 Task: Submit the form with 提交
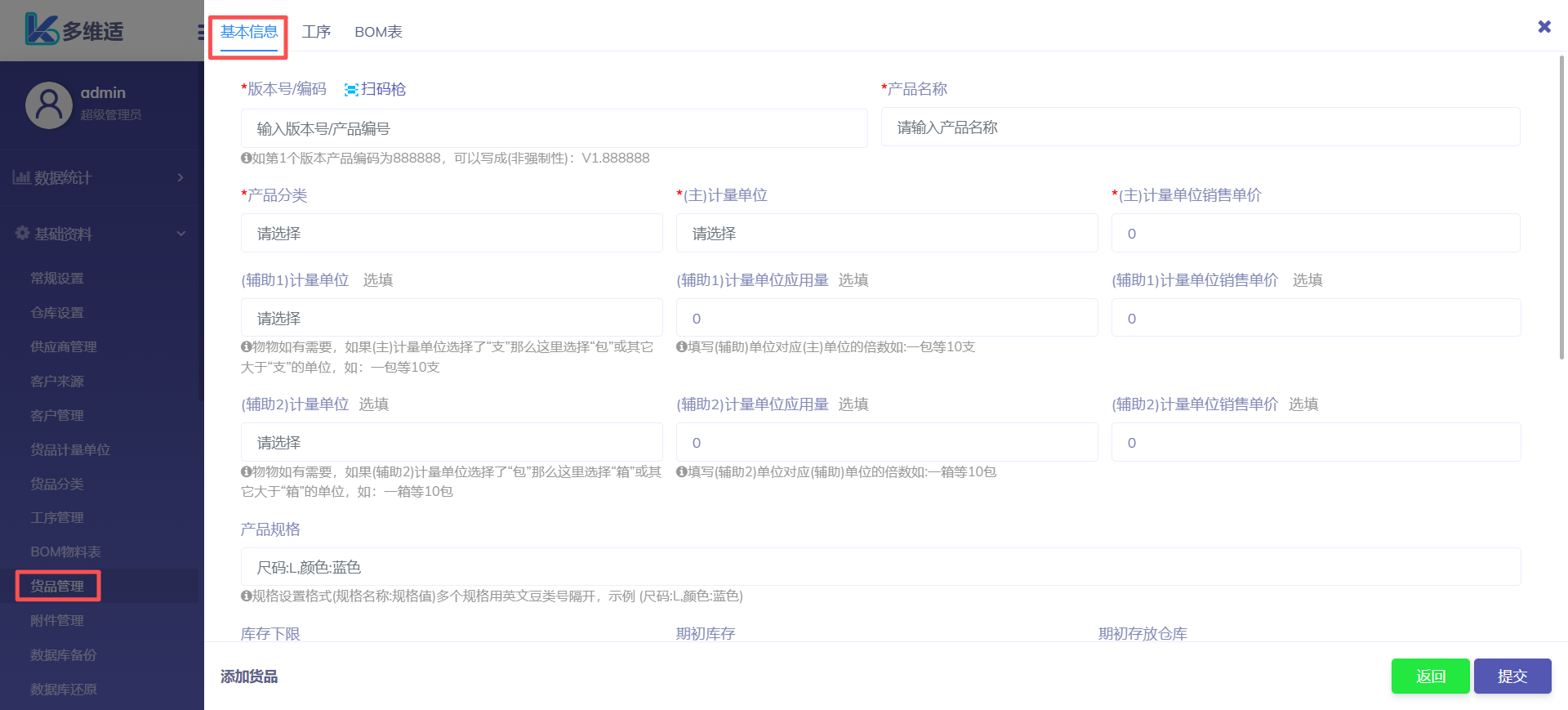[x=1512, y=677]
